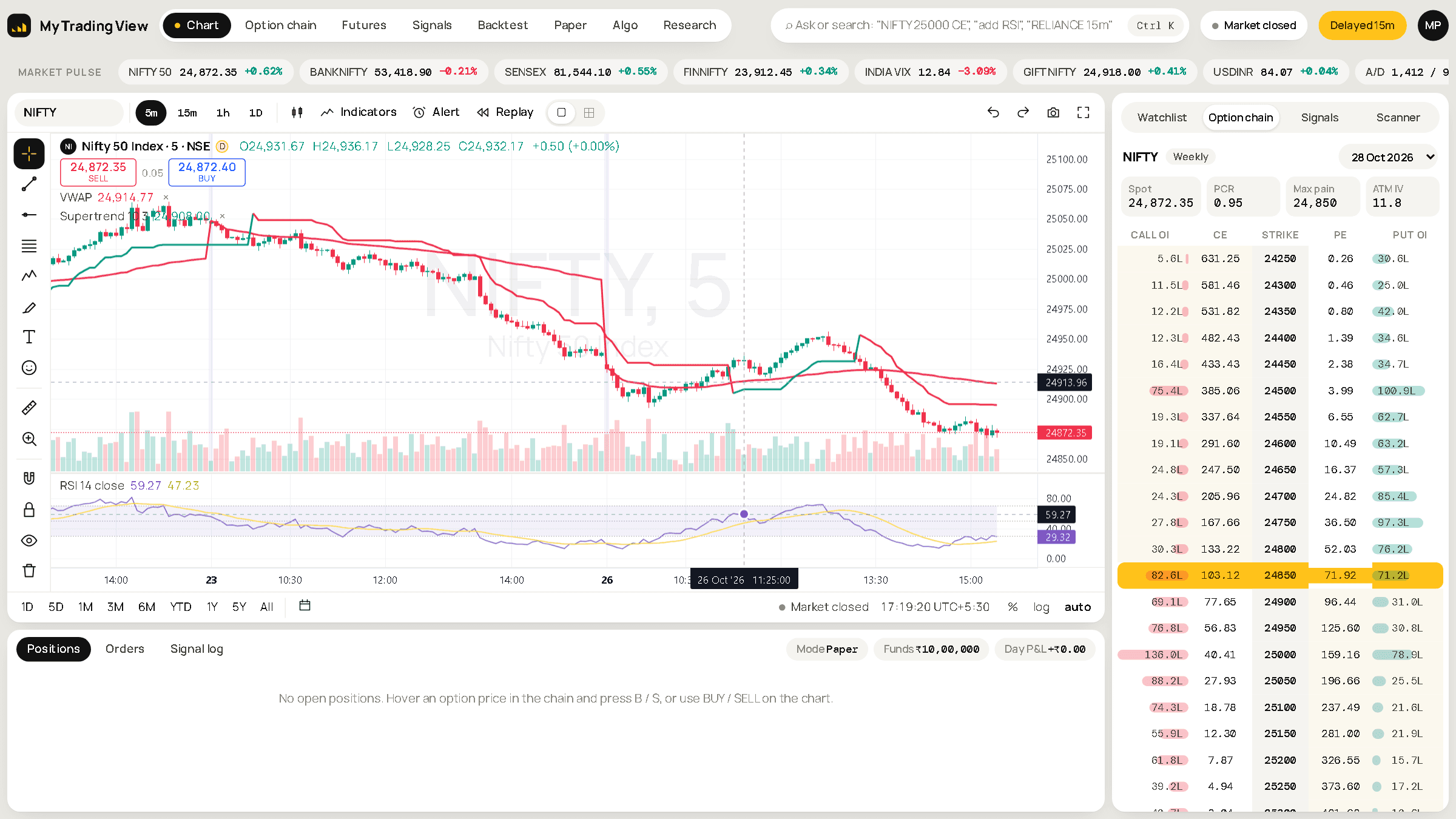Switch to the Watchlist side tab
The width and height of the screenshot is (1456, 819).
pos(1162,118)
